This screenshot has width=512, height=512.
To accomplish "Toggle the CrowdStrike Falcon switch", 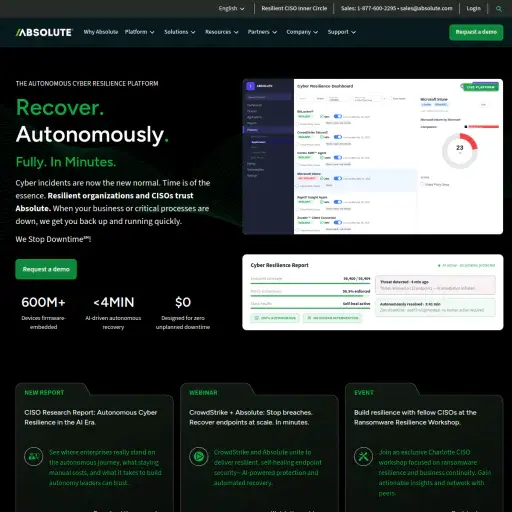I will [x=338, y=137].
